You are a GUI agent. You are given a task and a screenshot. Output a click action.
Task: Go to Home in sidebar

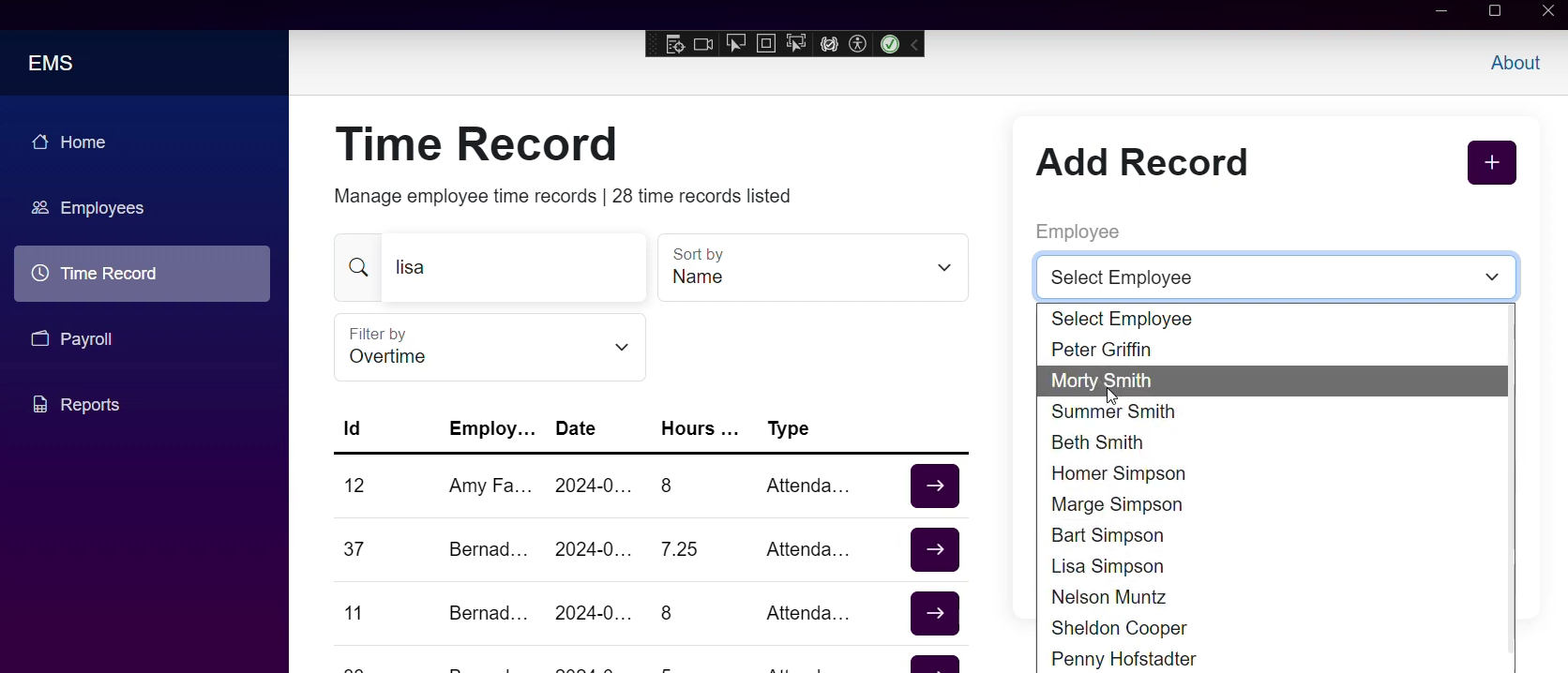(143, 142)
